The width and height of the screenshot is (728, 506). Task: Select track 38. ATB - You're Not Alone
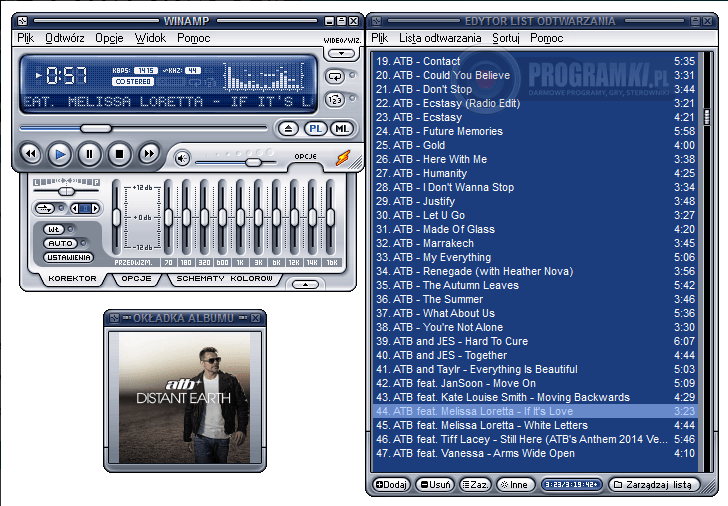click(535, 327)
